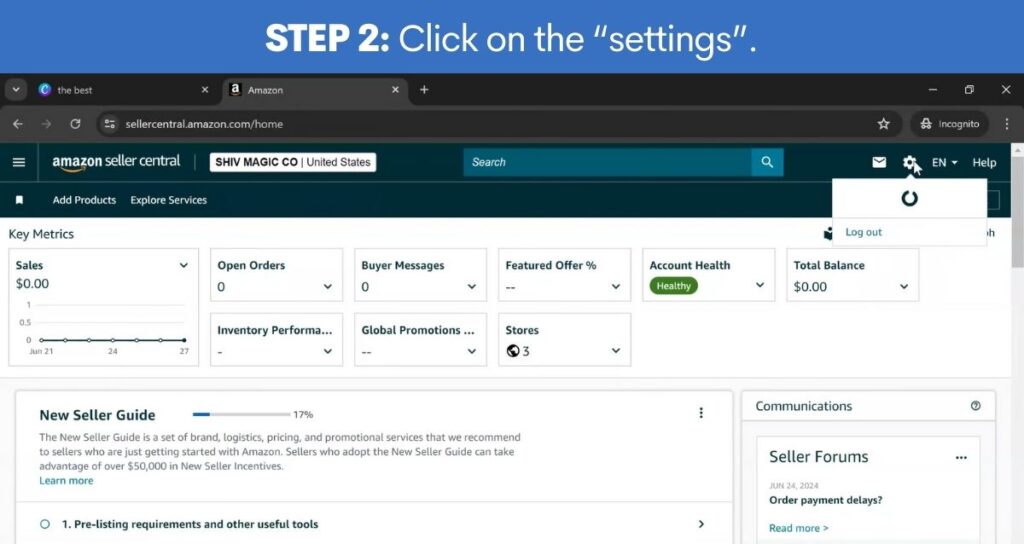
Task: Expand Buyer Messages dropdown
Action: pos(472,286)
